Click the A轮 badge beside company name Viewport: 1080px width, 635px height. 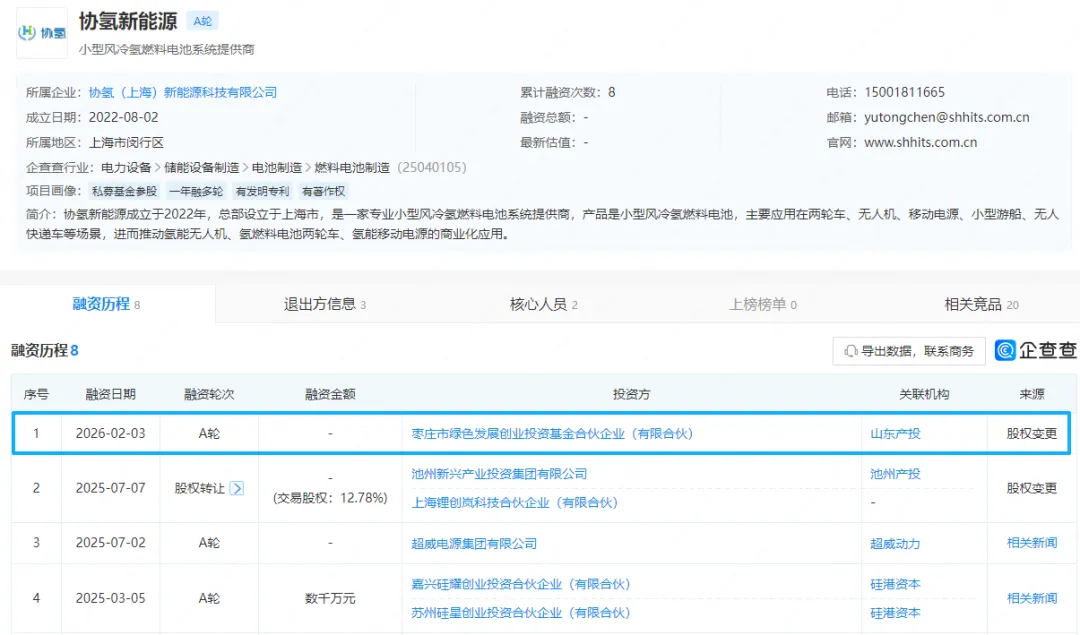pyautogui.click(x=202, y=21)
